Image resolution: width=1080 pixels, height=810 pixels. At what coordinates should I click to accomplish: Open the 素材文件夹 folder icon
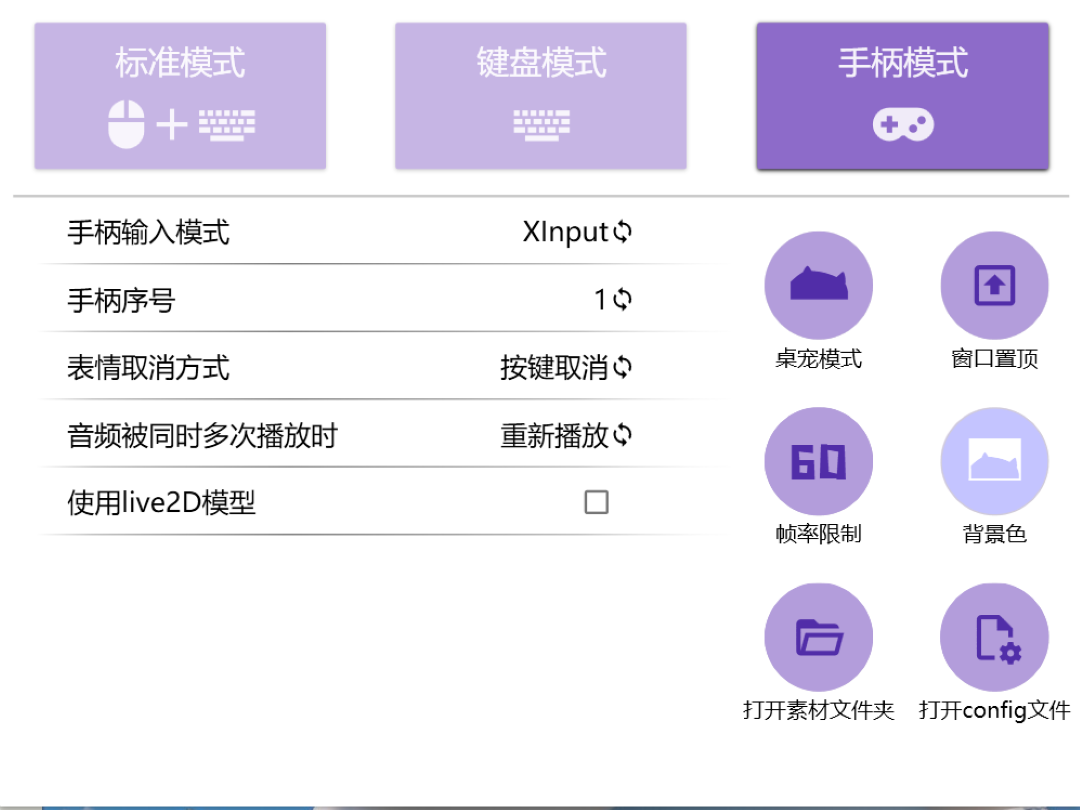[x=819, y=636]
